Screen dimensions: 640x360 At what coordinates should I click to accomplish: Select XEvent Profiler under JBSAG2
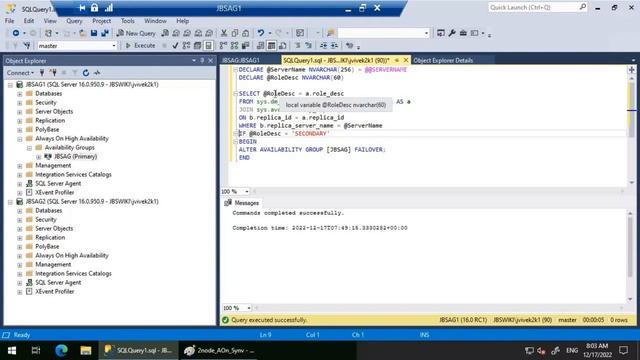[55, 292]
